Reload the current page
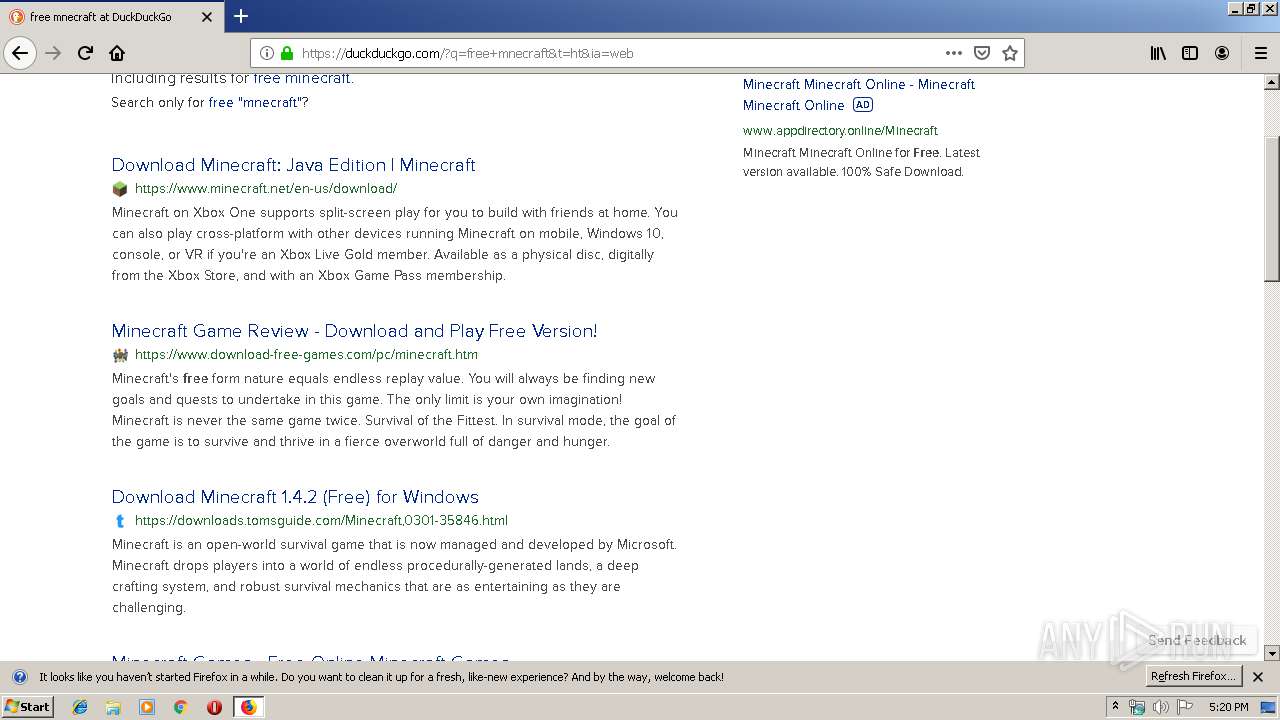The width and height of the screenshot is (1280, 720). 85,53
